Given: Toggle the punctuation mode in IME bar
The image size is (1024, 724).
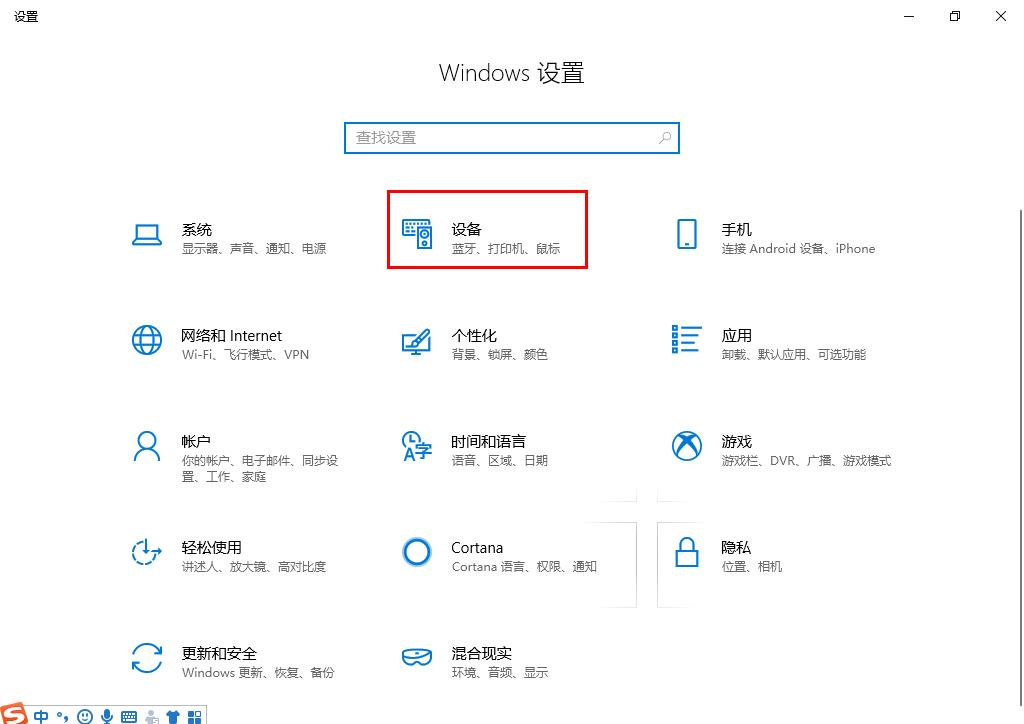Looking at the screenshot, I should tap(62, 716).
